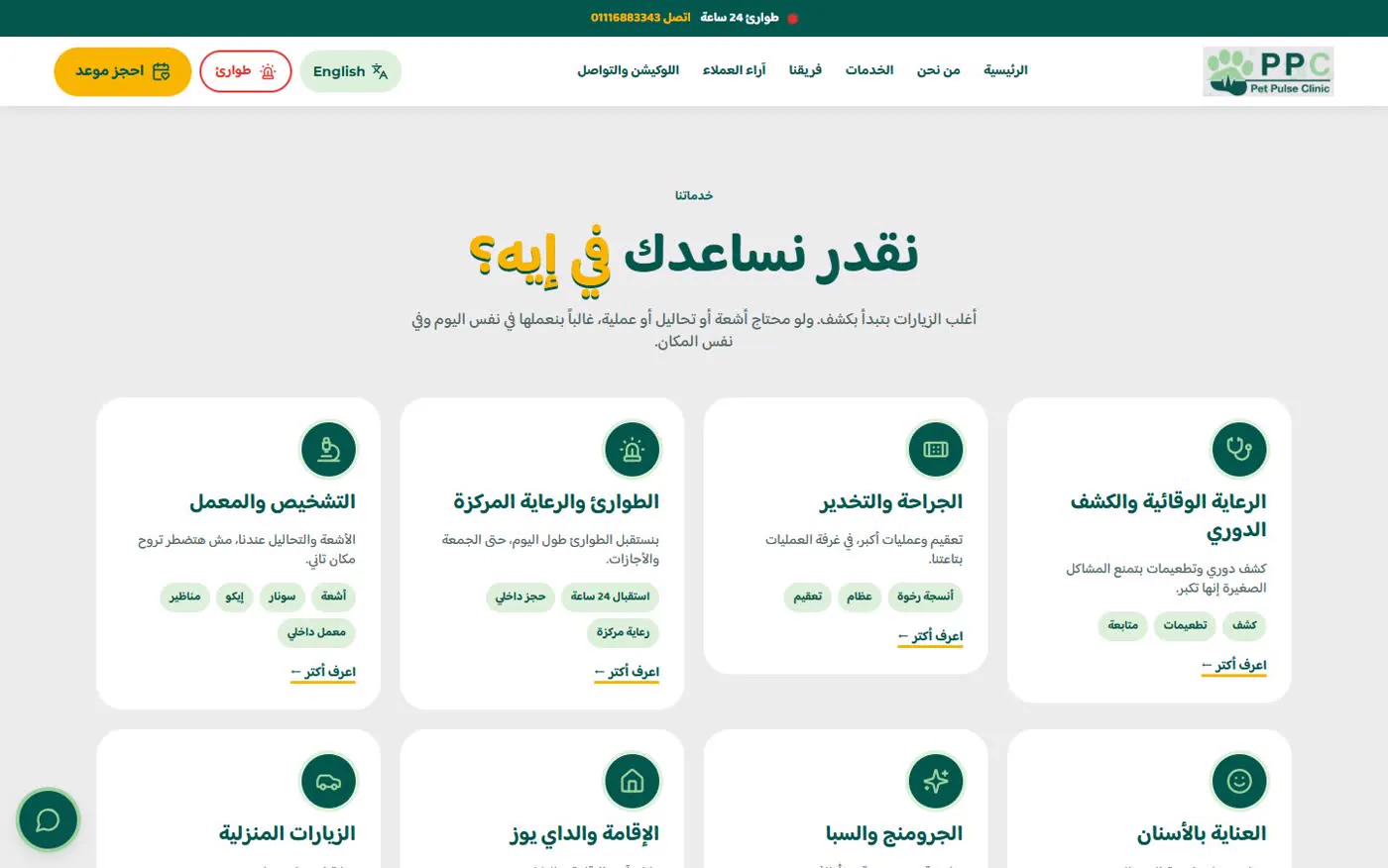
Task: Click the استقبال 24 ساعة tag
Action: click(610, 597)
